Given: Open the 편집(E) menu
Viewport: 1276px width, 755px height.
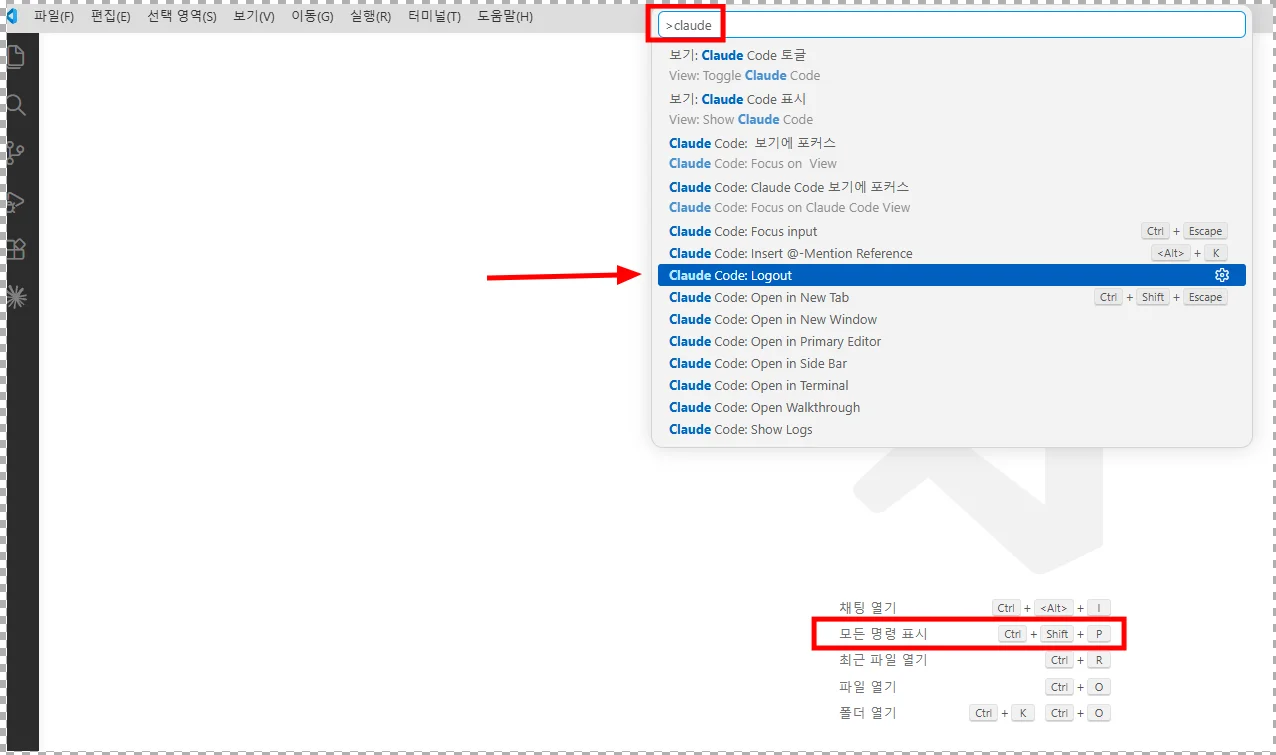Looking at the screenshot, I should pyautogui.click(x=110, y=17).
